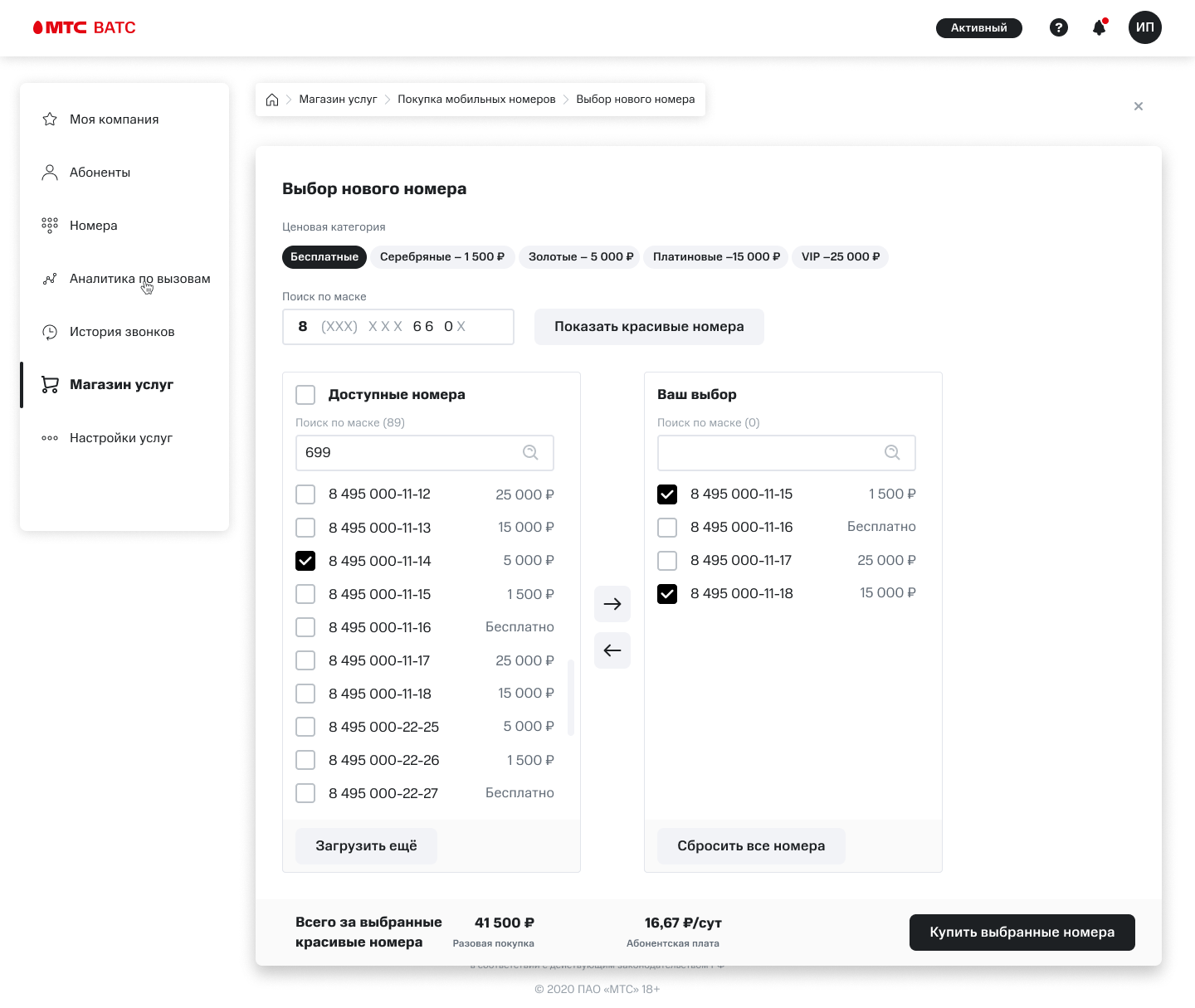The width and height of the screenshot is (1195, 1008).
Task: Select the Бесплатные price category
Action: pos(324,257)
